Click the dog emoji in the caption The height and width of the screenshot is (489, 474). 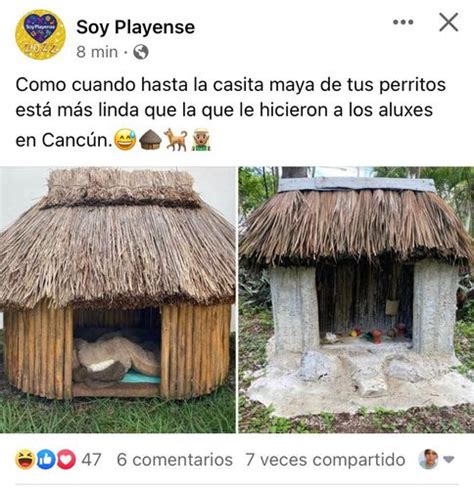[176, 140]
